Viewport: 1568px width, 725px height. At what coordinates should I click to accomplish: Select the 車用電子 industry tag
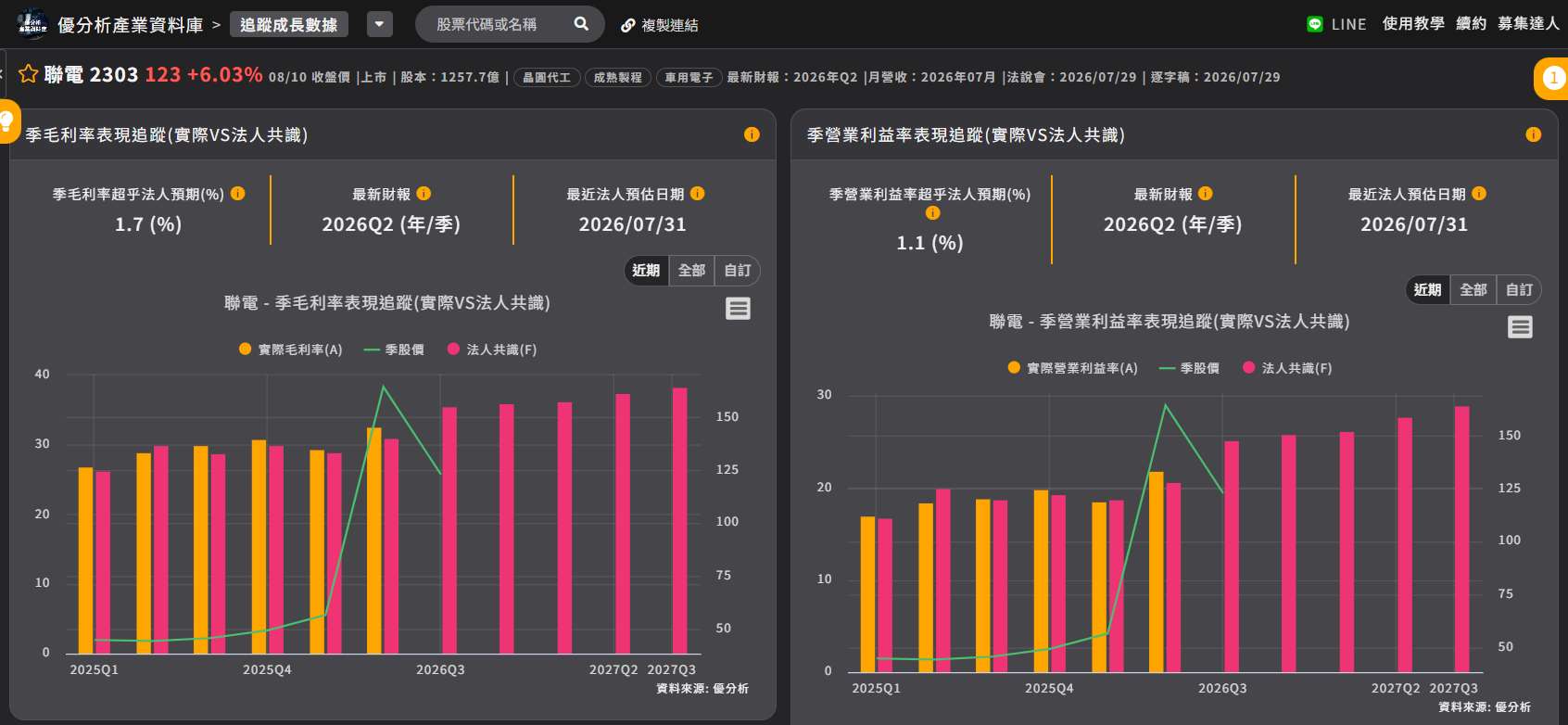[689, 78]
